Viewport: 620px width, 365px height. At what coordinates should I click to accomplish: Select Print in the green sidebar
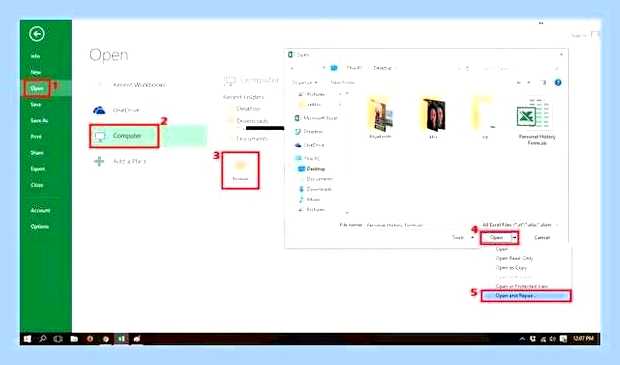pos(36,136)
